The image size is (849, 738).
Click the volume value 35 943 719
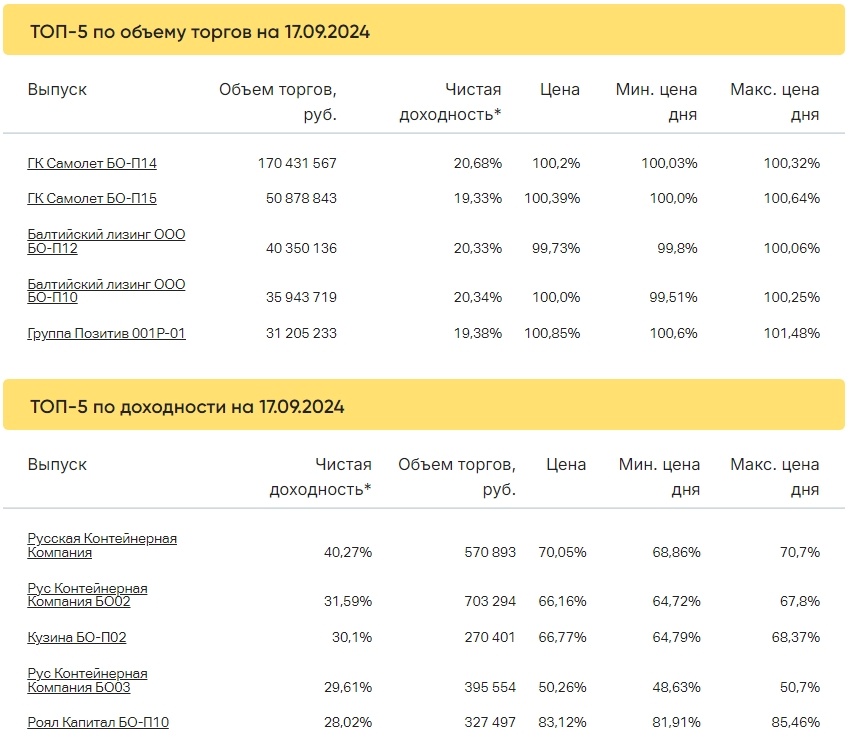click(x=301, y=297)
